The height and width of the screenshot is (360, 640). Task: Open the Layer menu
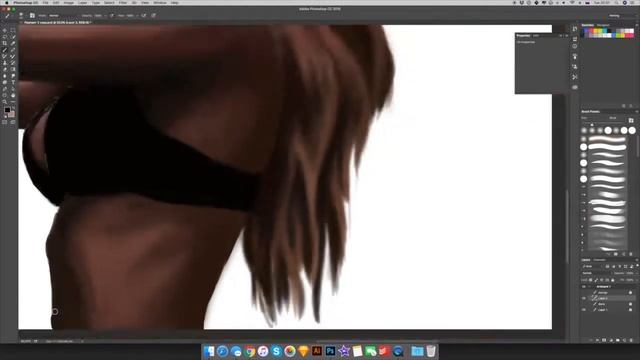(x=82, y=2)
